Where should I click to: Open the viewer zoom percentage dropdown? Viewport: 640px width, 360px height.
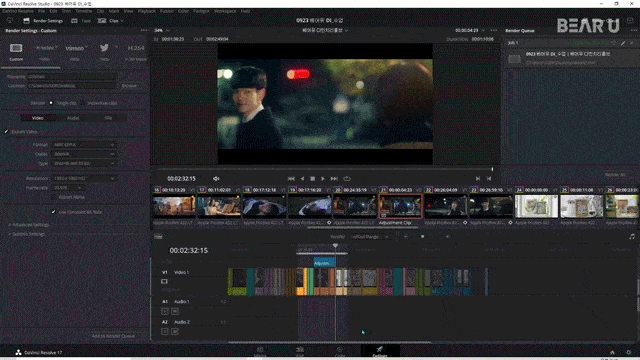pyautogui.click(x=162, y=30)
